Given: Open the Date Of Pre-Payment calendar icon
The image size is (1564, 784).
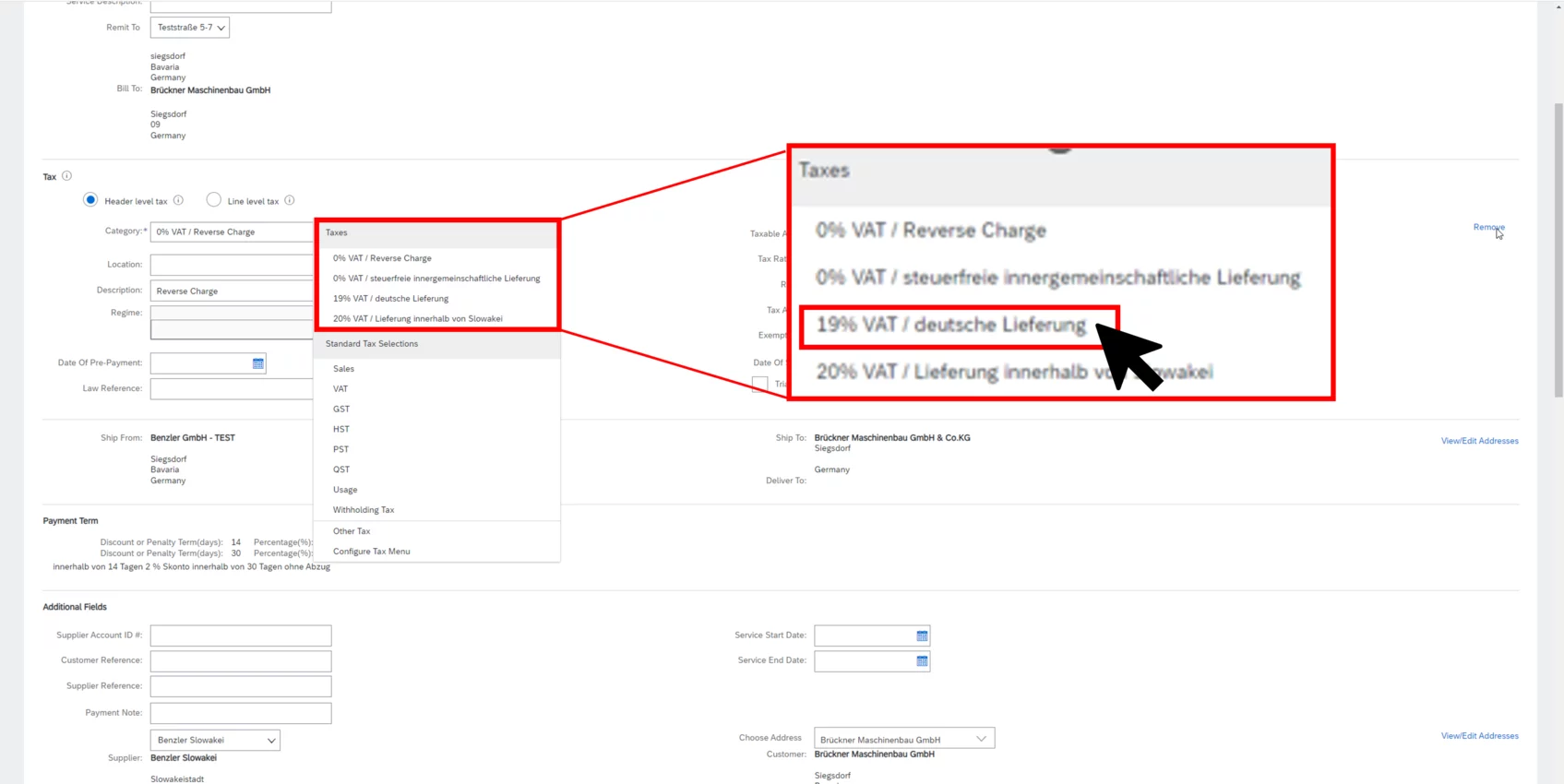Looking at the screenshot, I should (x=258, y=363).
